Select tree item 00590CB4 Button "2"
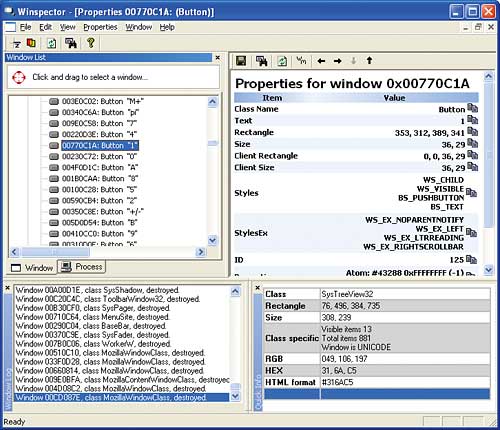This screenshot has height=430, width=500. (x=99, y=200)
